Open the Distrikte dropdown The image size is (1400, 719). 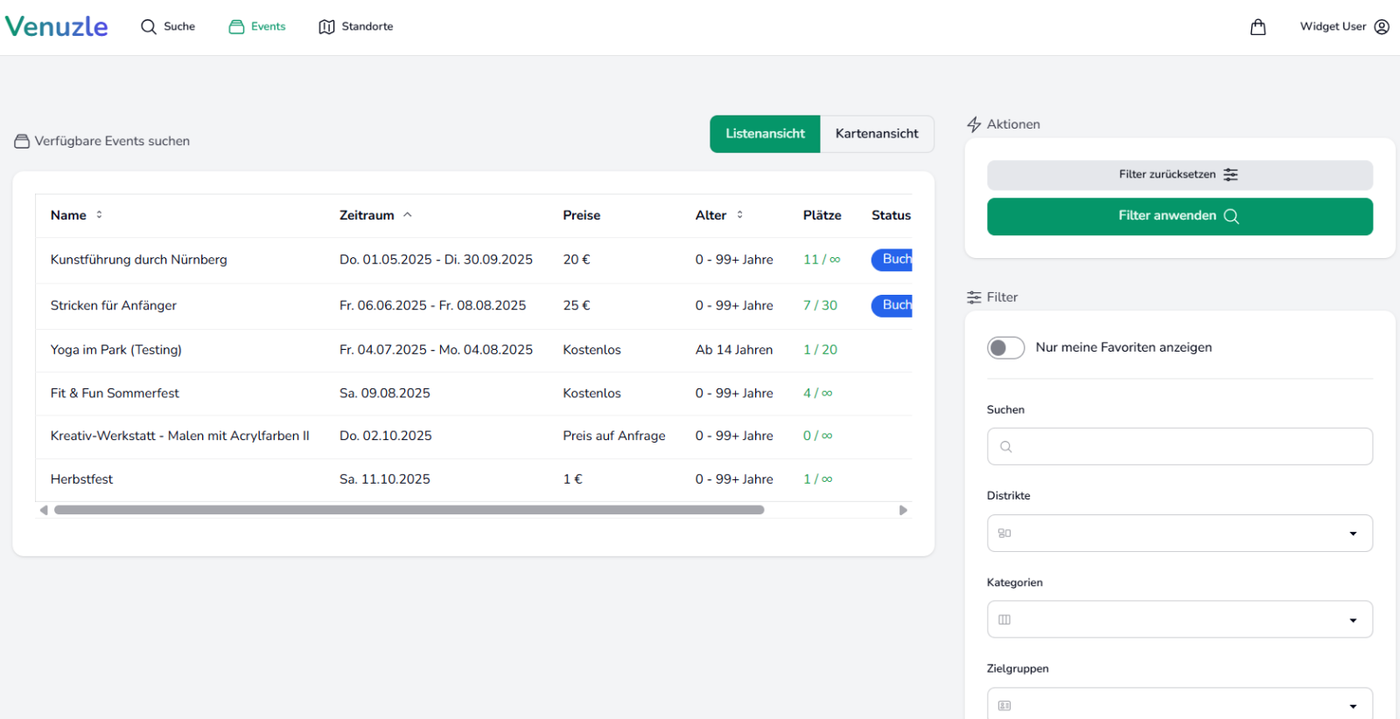pyautogui.click(x=1180, y=533)
